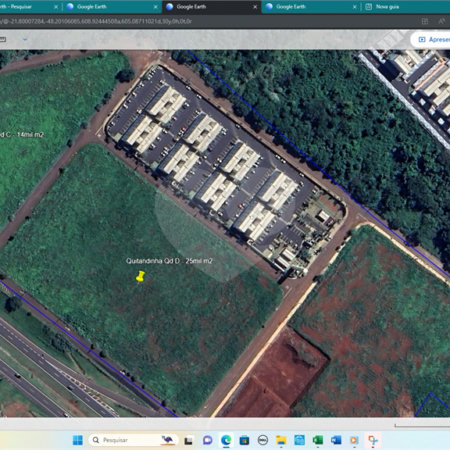Click the Quitandinha Qd D placemark label
The image size is (450, 450).
click(x=169, y=261)
